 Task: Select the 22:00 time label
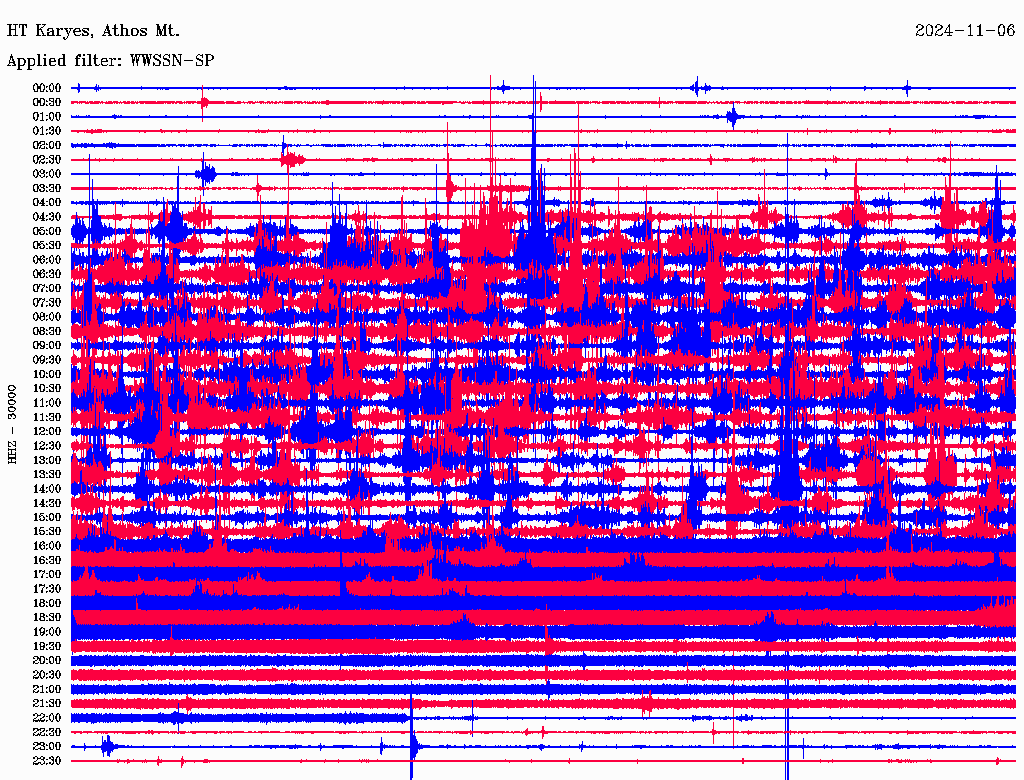[47, 718]
